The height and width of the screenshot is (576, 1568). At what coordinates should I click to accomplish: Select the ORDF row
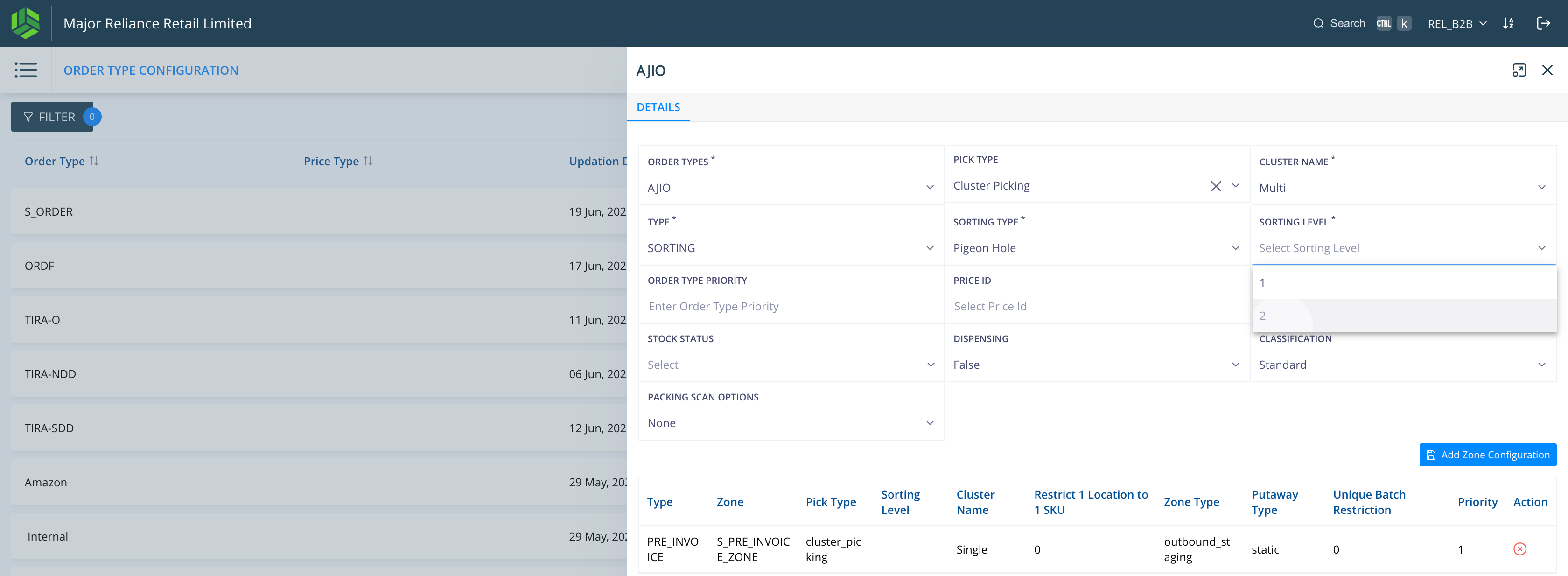(319, 266)
